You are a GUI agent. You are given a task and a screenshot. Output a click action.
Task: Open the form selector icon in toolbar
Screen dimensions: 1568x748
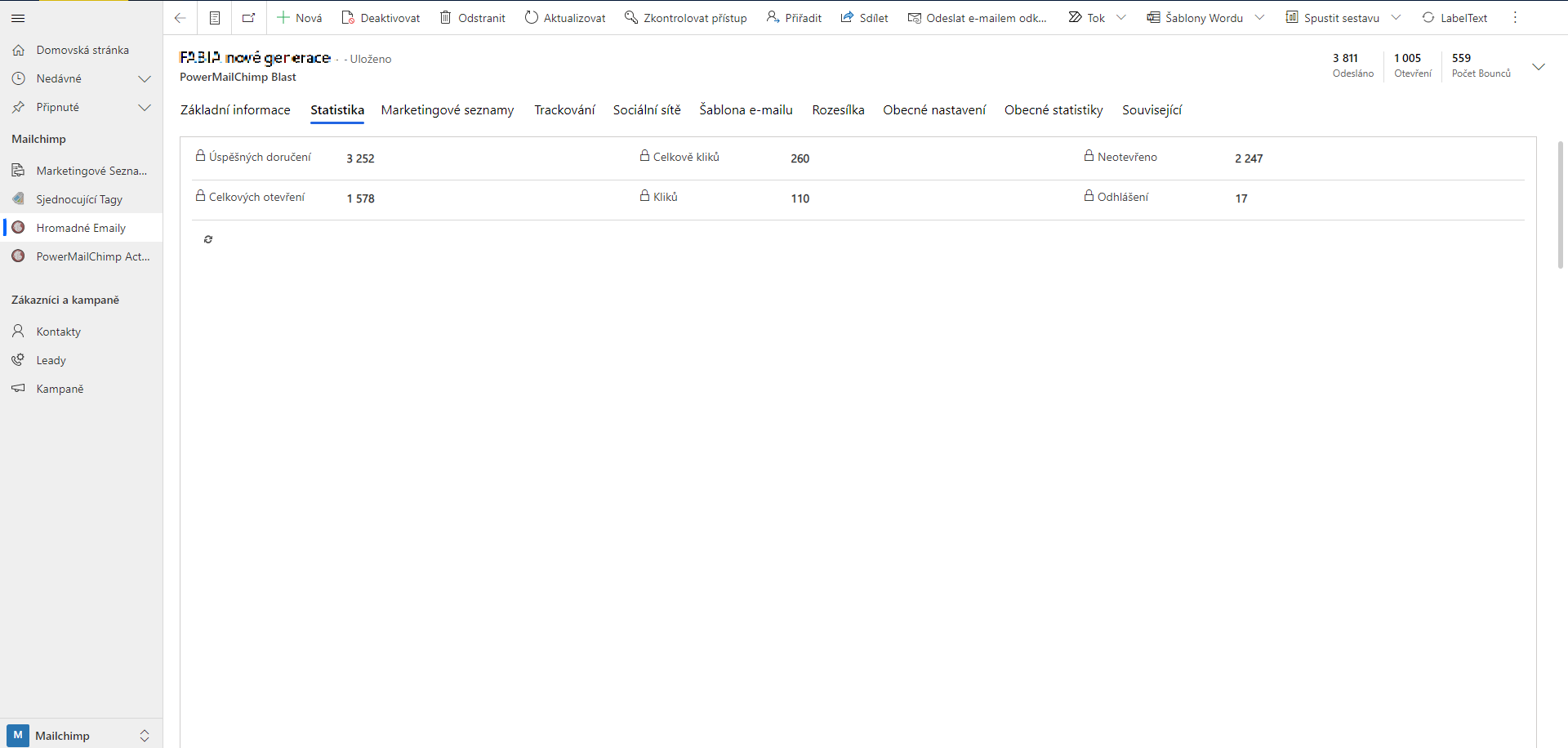215,18
